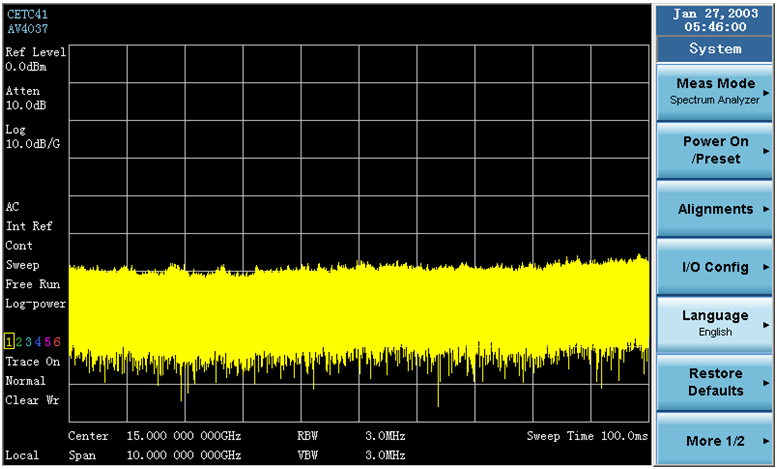Click the Span 10 GHz value
This screenshot has width=777, height=469.
[184, 456]
